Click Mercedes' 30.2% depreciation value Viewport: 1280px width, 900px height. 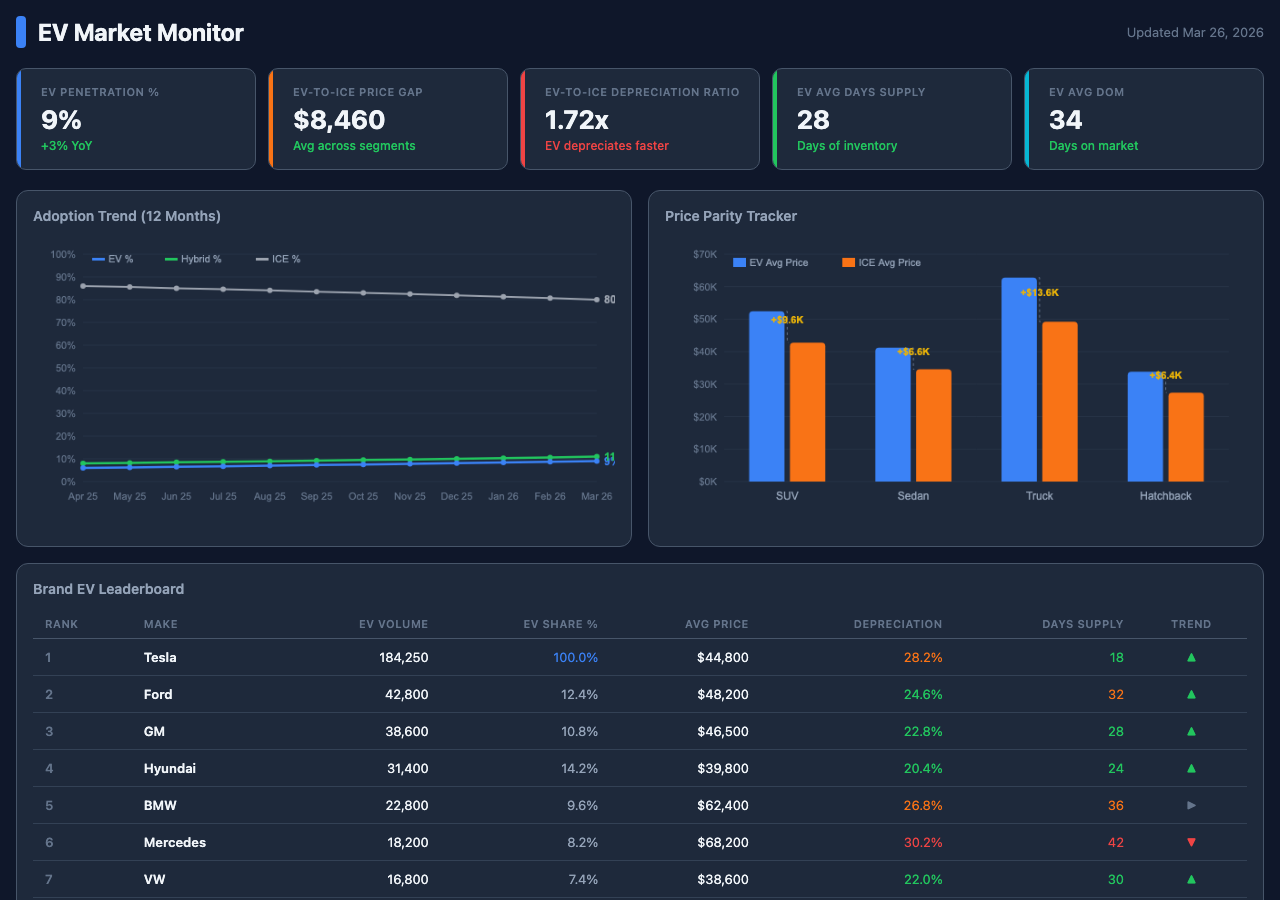coord(923,843)
